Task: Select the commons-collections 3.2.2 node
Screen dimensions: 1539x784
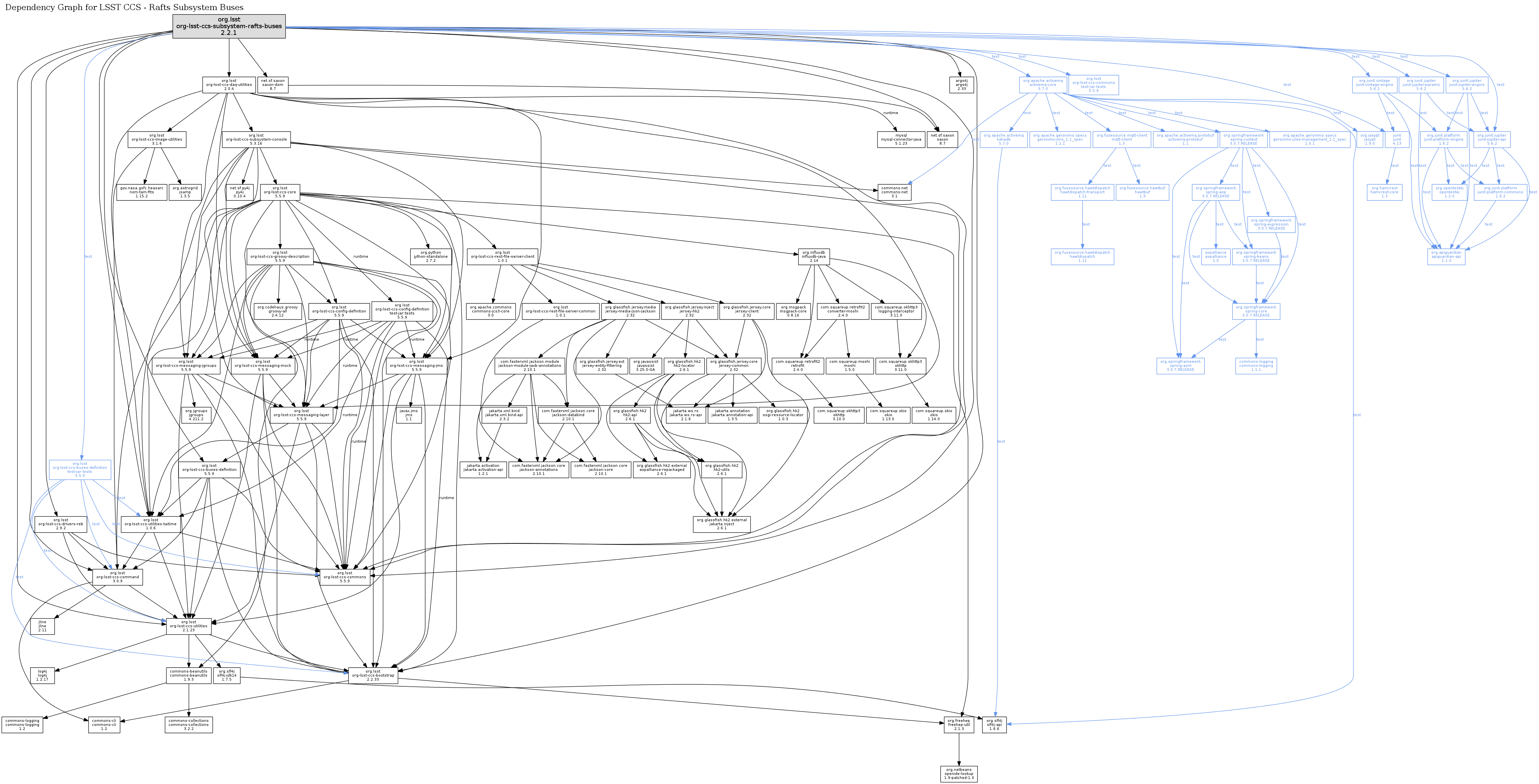Action: [x=189, y=725]
